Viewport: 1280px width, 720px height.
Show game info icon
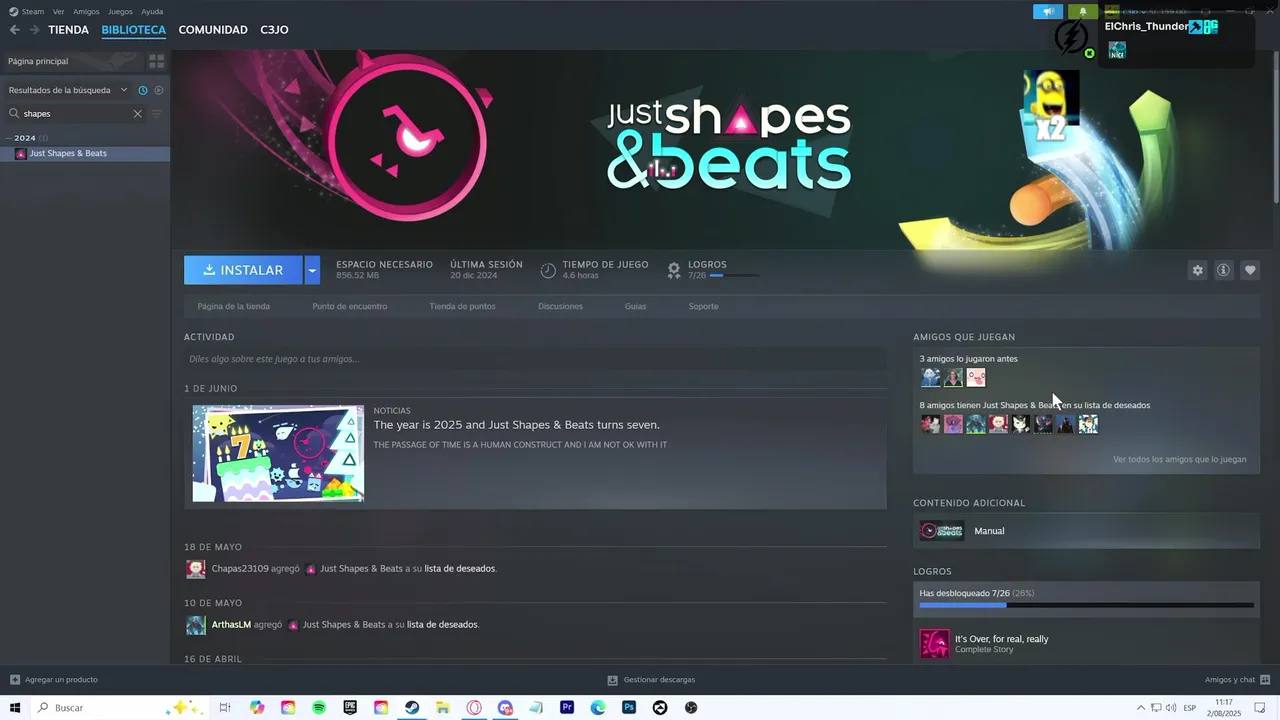[x=1223, y=270]
